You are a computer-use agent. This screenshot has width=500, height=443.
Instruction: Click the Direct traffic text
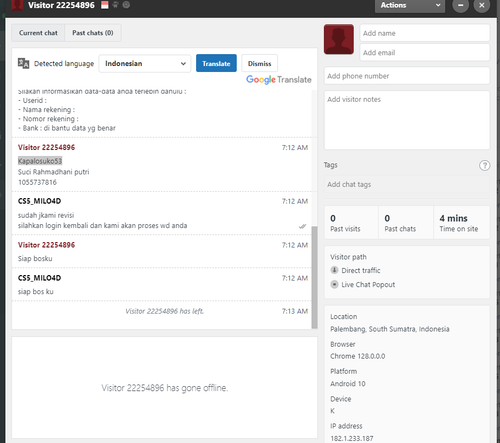pyautogui.click(x=361, y=270)
